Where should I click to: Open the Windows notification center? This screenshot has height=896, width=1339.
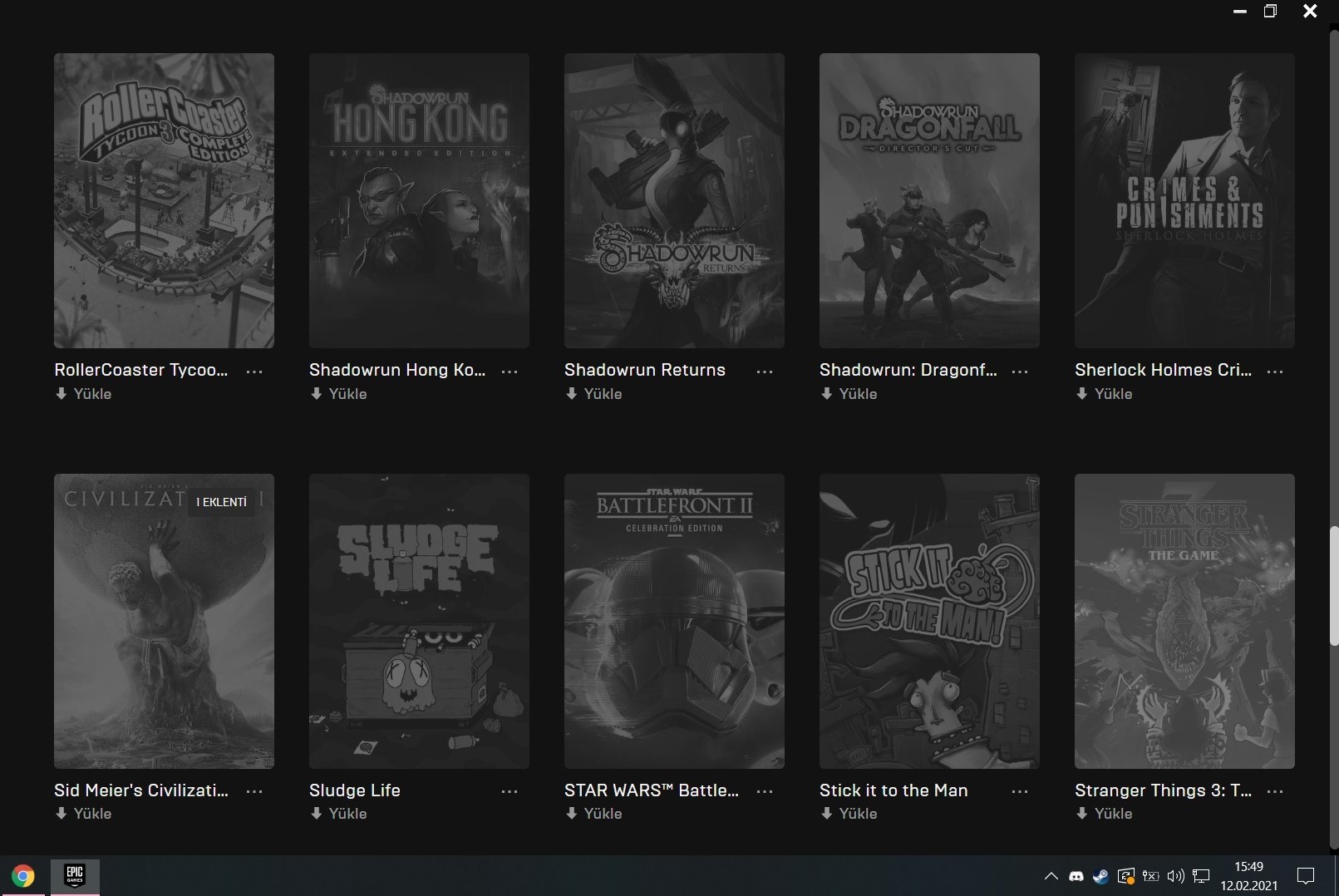pos(1307,876)
